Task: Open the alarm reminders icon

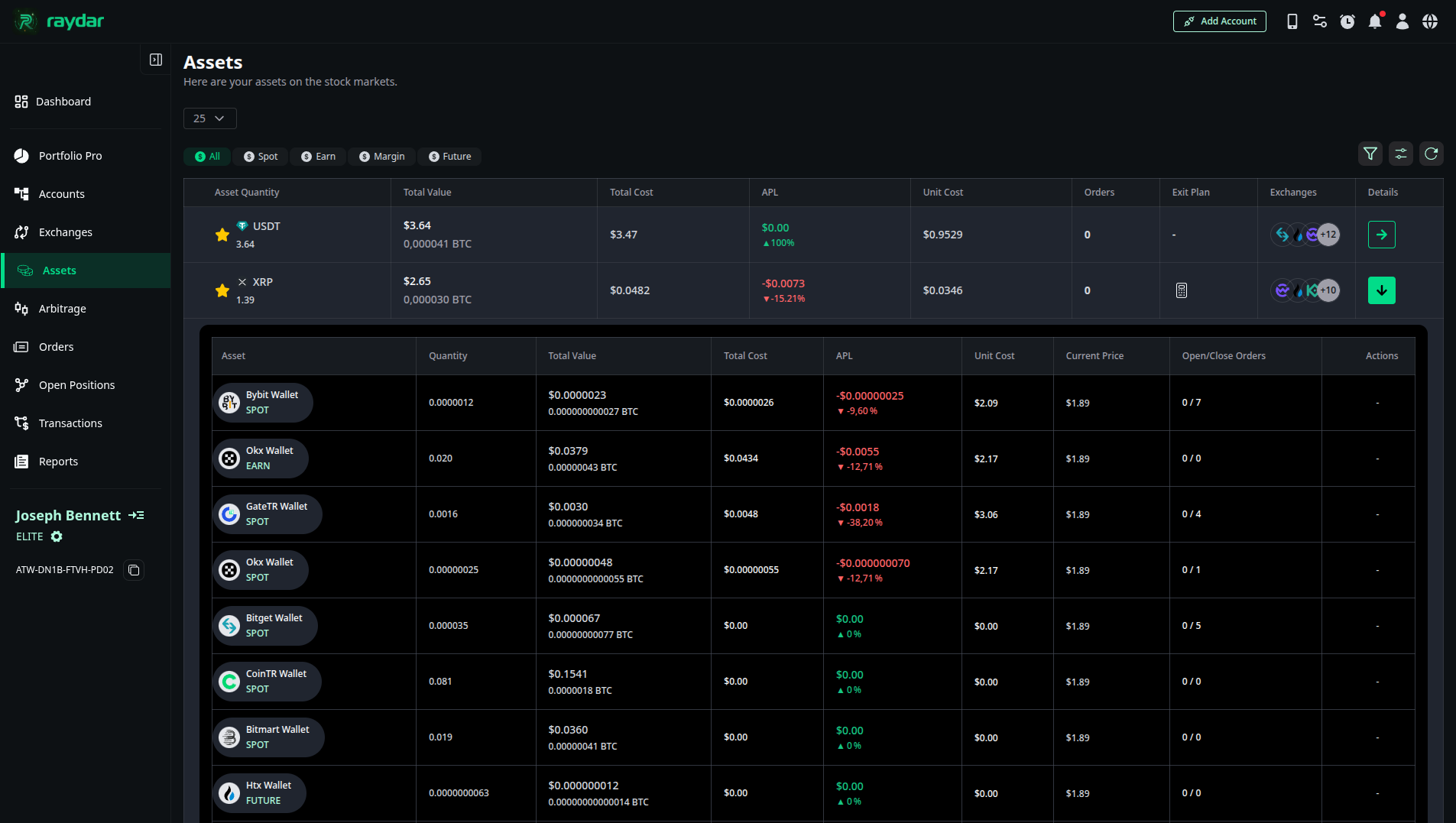Action: coord(1347,21)
